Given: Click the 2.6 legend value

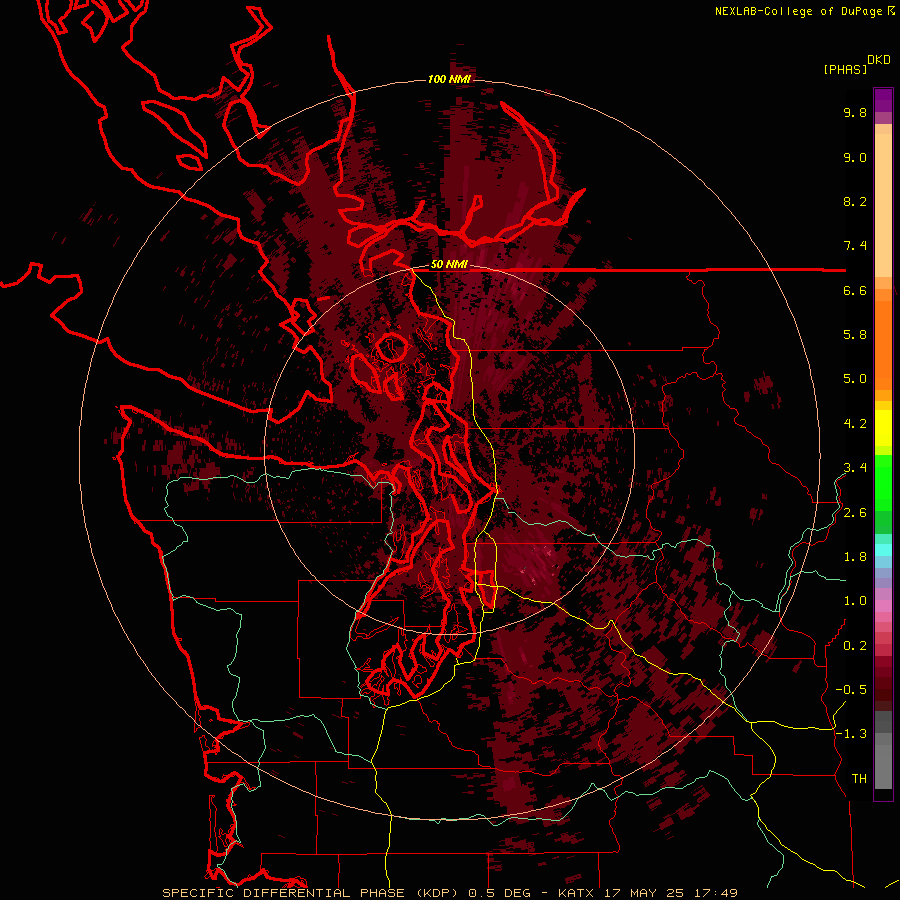Looking at the screenshot, I should click(855, 513).
